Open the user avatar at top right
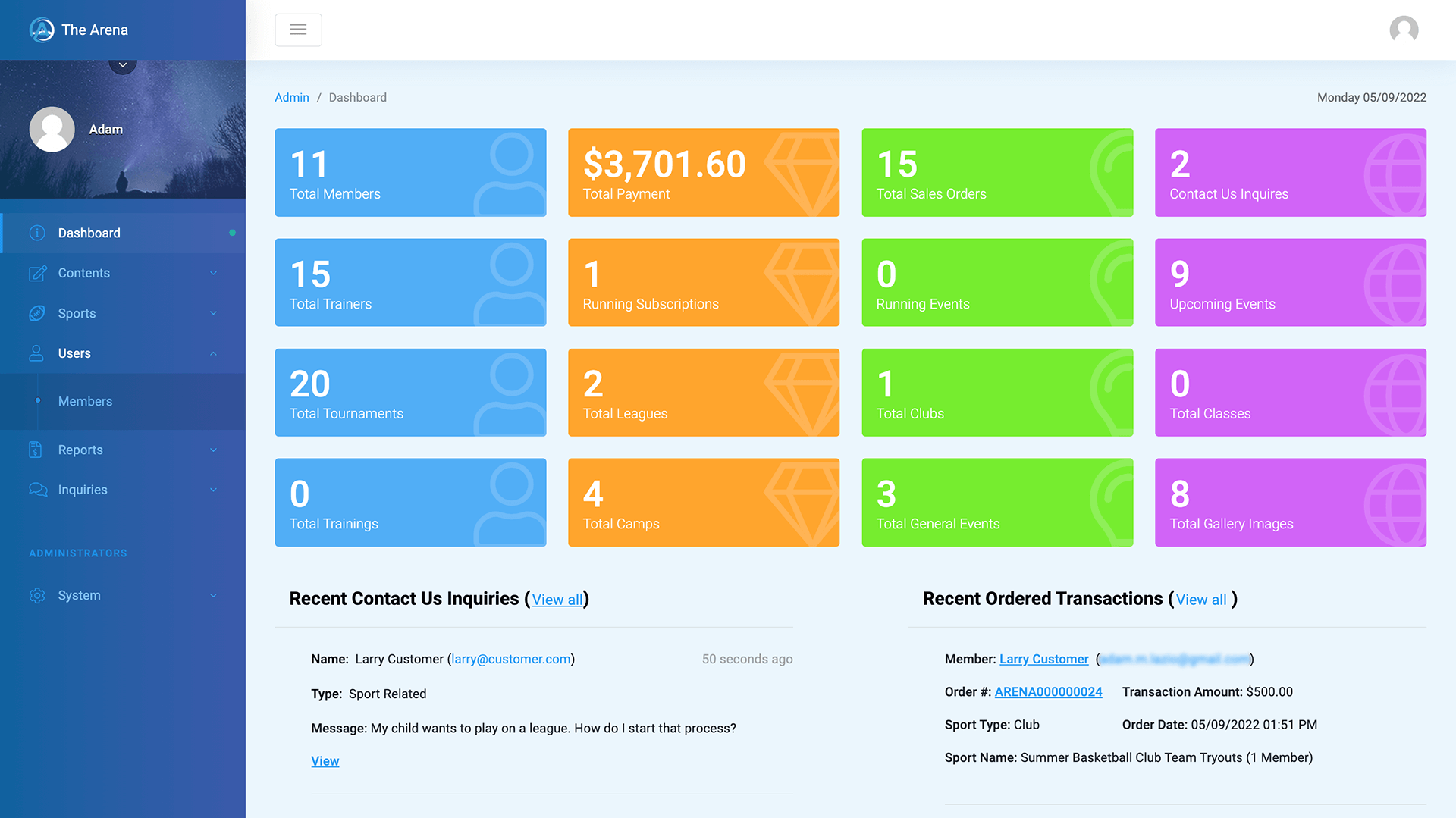The height and width of the screenshot is (818, 1456). click(1404, 30)
